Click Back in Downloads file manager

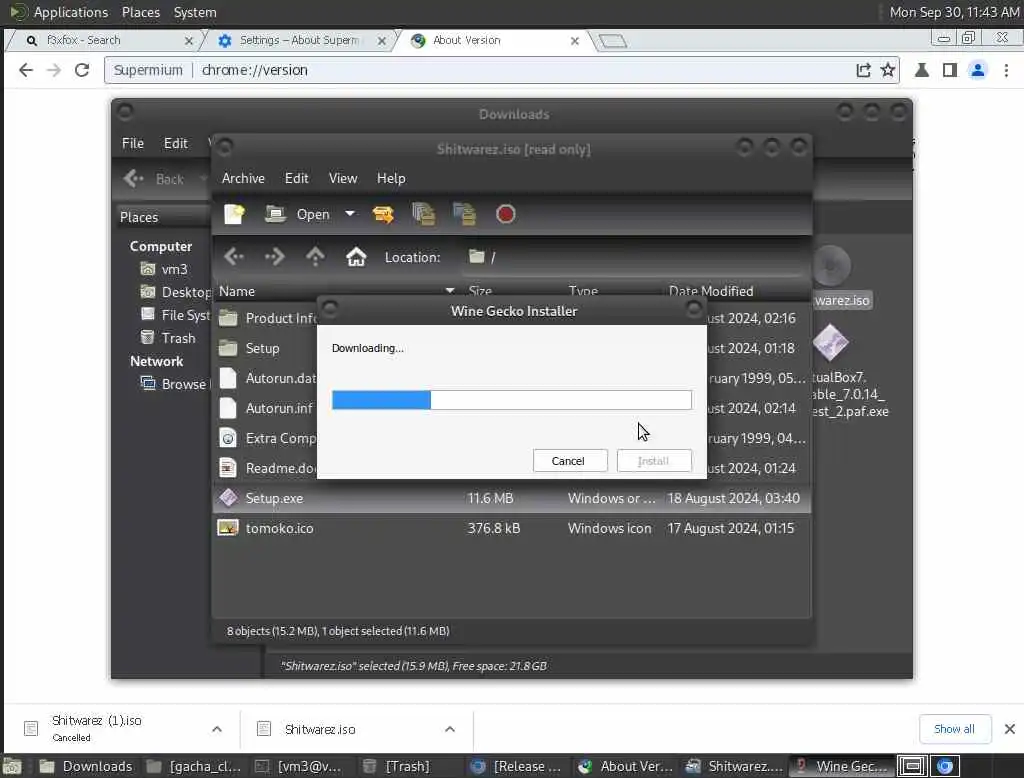[155, 178]
